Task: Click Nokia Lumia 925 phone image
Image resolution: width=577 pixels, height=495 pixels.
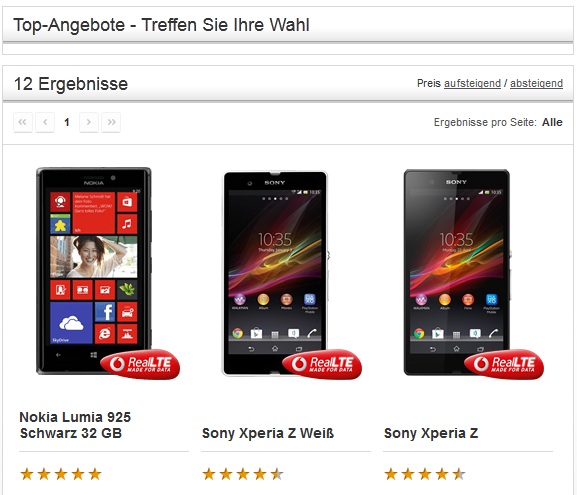Action: coord(93,271)
